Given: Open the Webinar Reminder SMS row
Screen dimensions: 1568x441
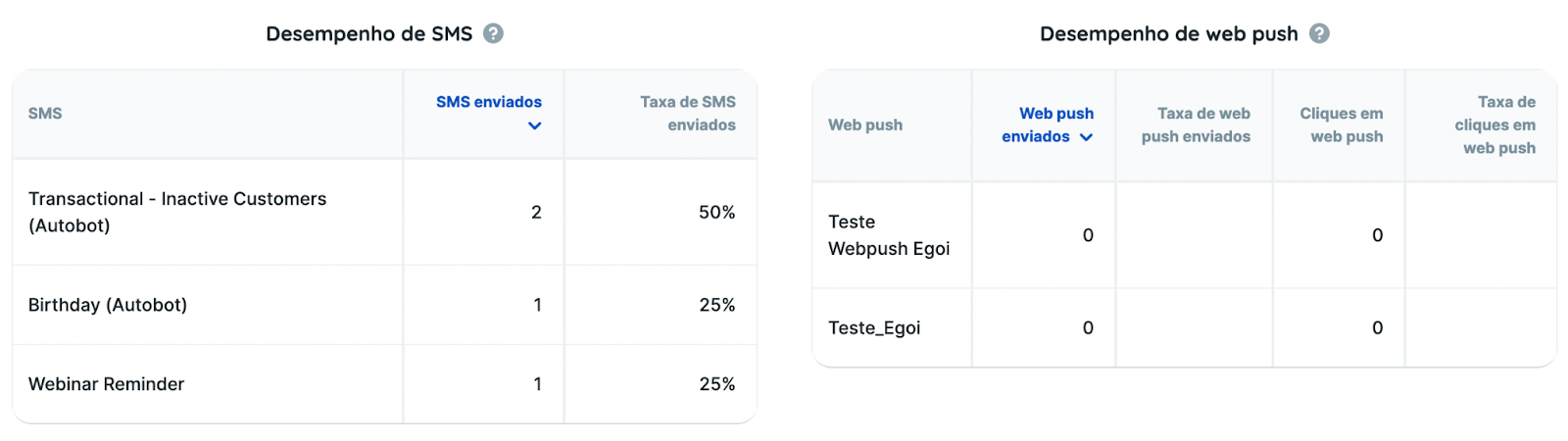Looking at the screenshot, I should 384,384.
